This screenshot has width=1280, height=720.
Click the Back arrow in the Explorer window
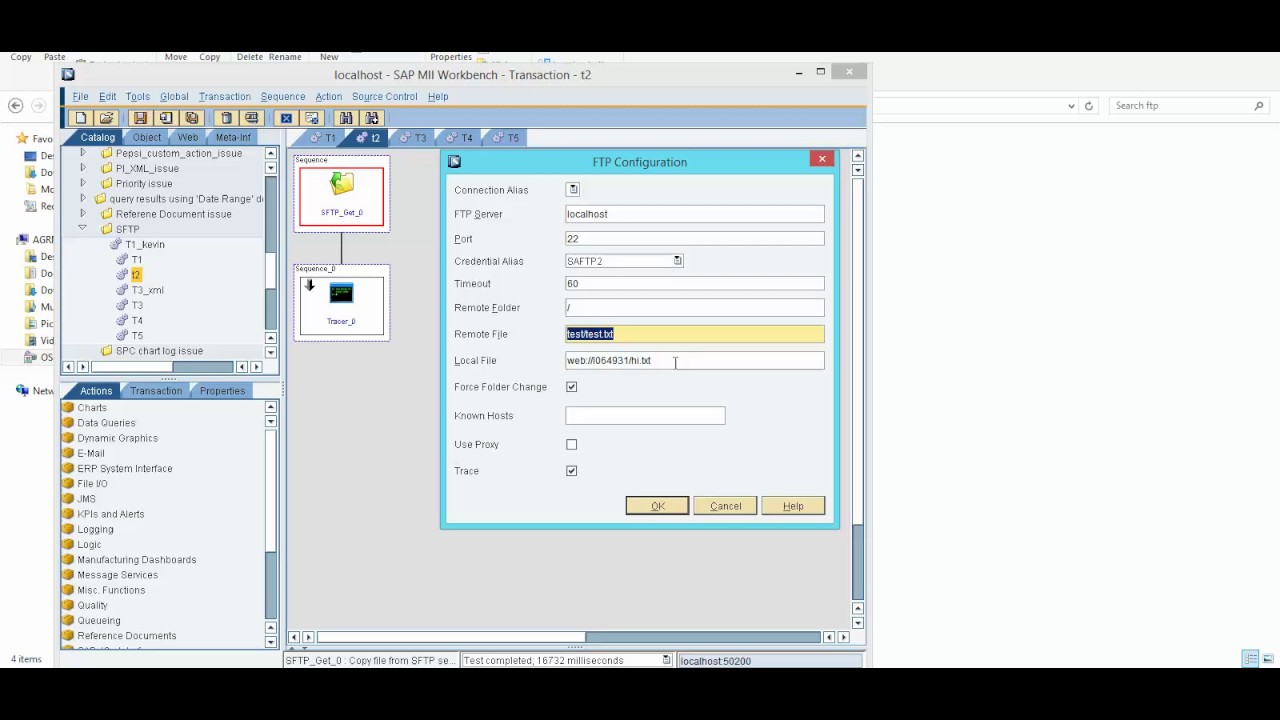coord(16,105)
